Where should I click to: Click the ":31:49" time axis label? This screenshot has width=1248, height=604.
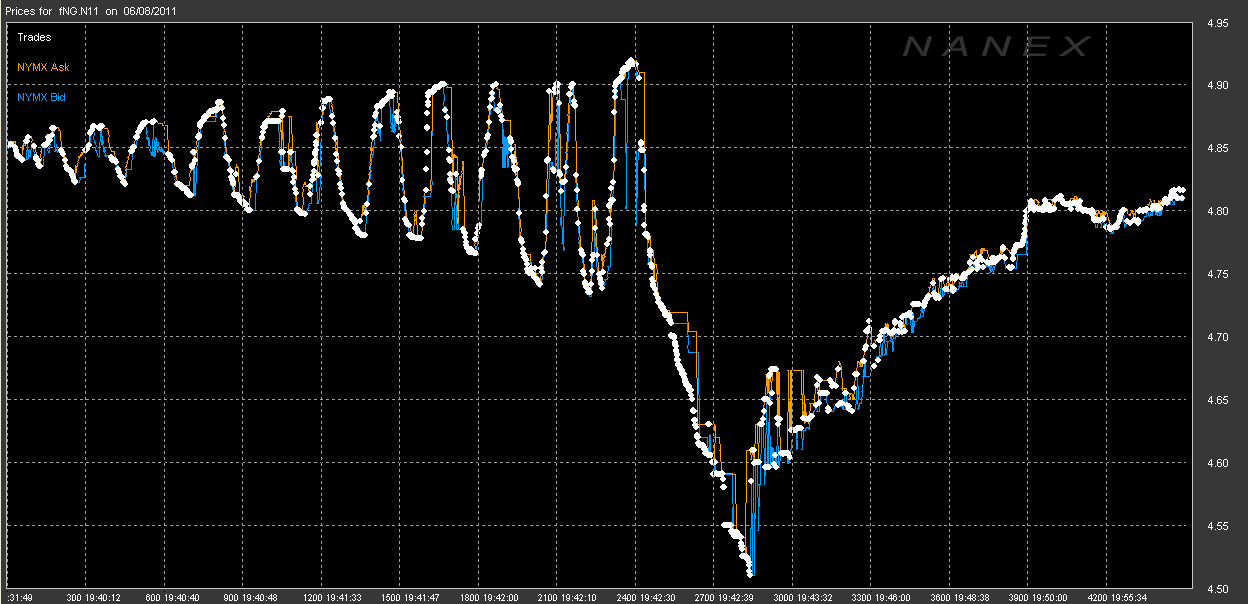(19, 597)
